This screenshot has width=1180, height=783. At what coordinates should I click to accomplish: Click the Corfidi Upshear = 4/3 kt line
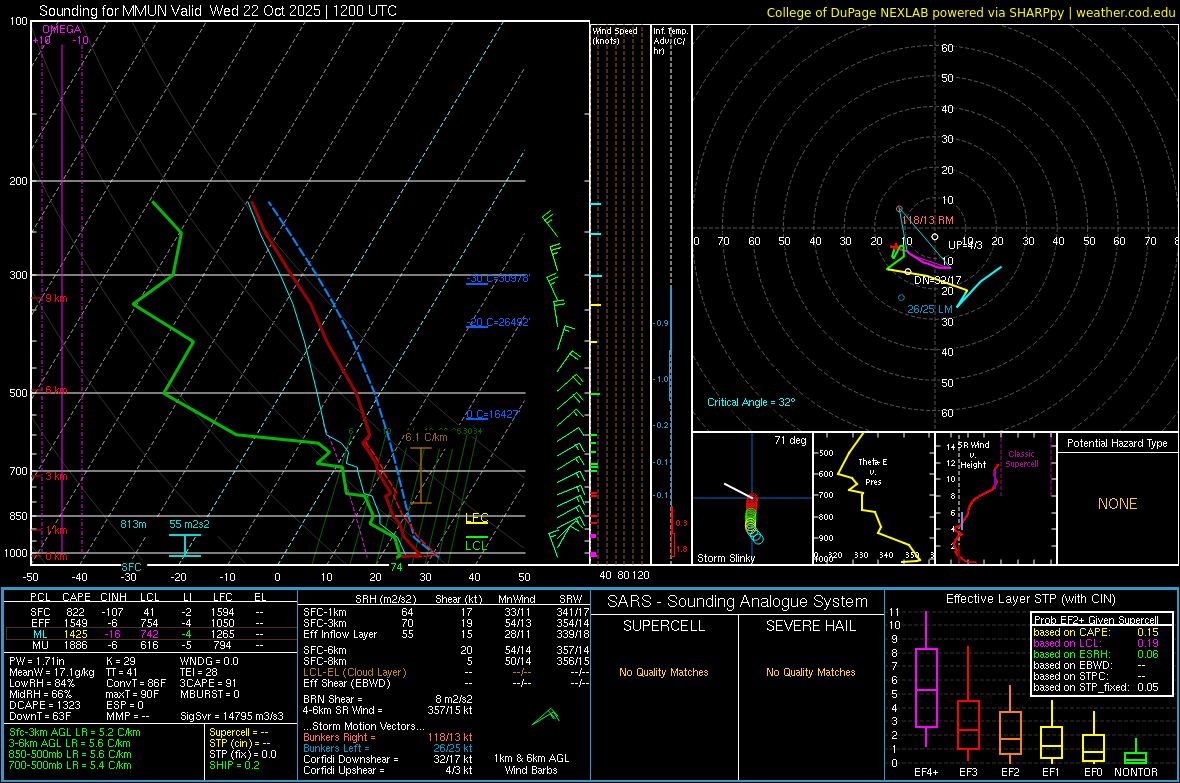(388, 770)
